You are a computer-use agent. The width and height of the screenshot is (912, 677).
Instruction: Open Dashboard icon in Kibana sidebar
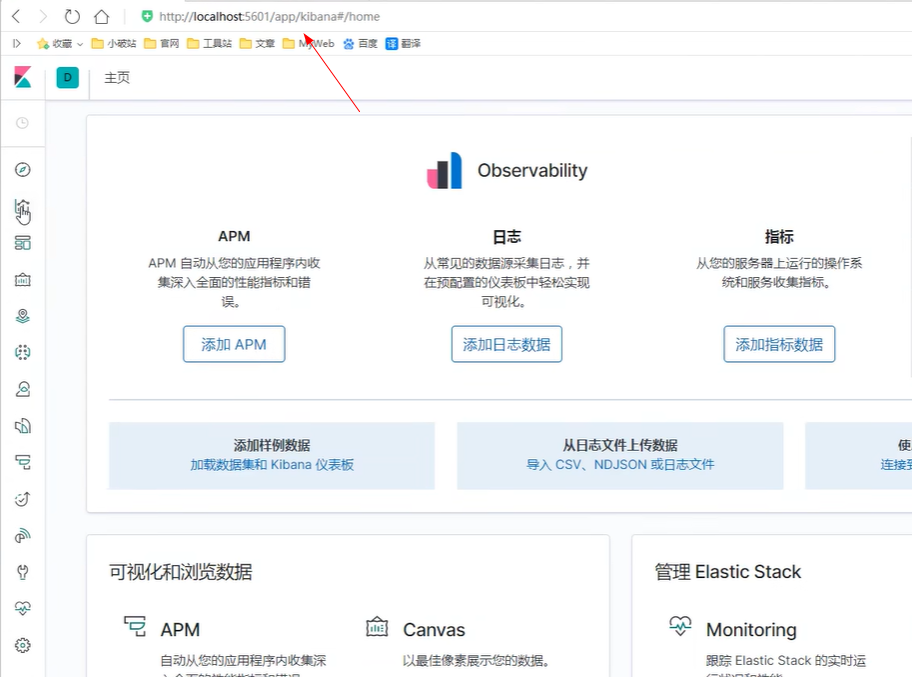click(22, 243)
